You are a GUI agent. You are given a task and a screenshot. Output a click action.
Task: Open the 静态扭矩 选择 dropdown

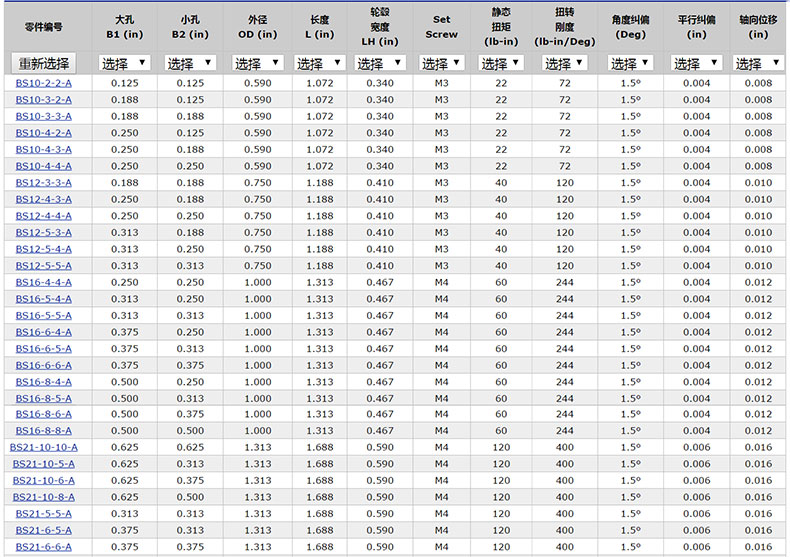[x=501, y=63]
